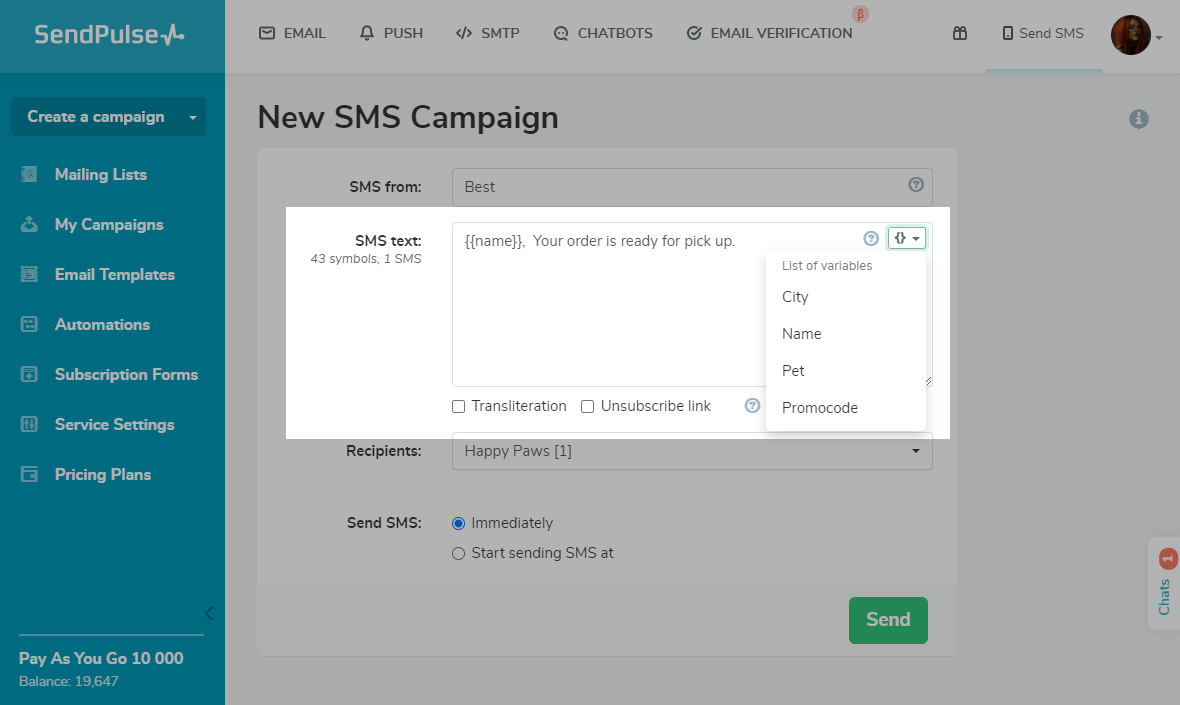Expand the Create a campaign arrow menu
Viewport: 1180px width, 705px height.
coord(193,117)
